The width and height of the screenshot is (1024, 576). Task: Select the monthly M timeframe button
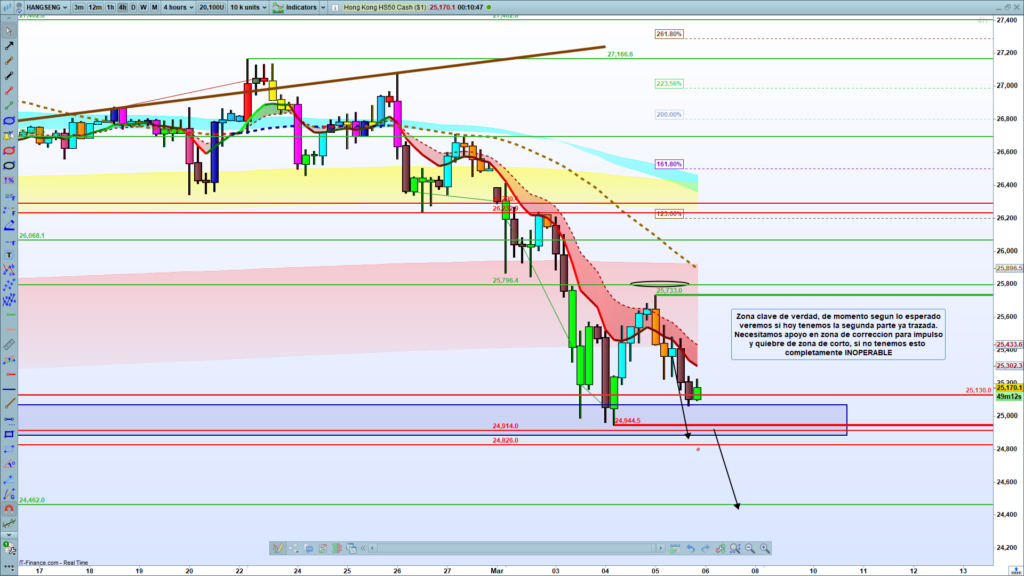154,7
